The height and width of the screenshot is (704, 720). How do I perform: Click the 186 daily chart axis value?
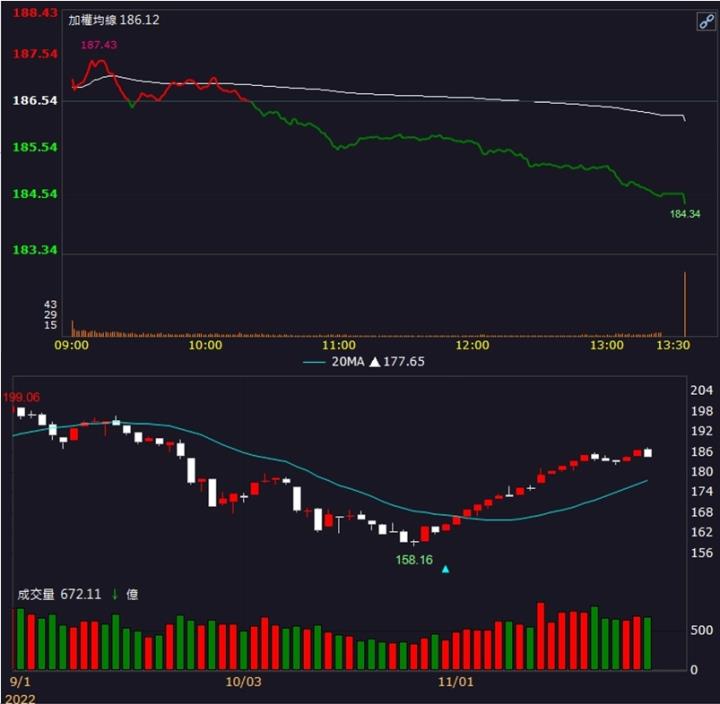point(702,451)
